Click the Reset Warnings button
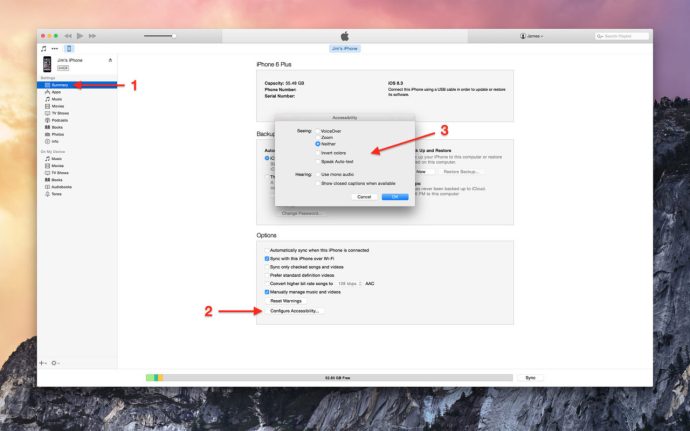Viewport: 690px width, 431px height. coord(286,301)
